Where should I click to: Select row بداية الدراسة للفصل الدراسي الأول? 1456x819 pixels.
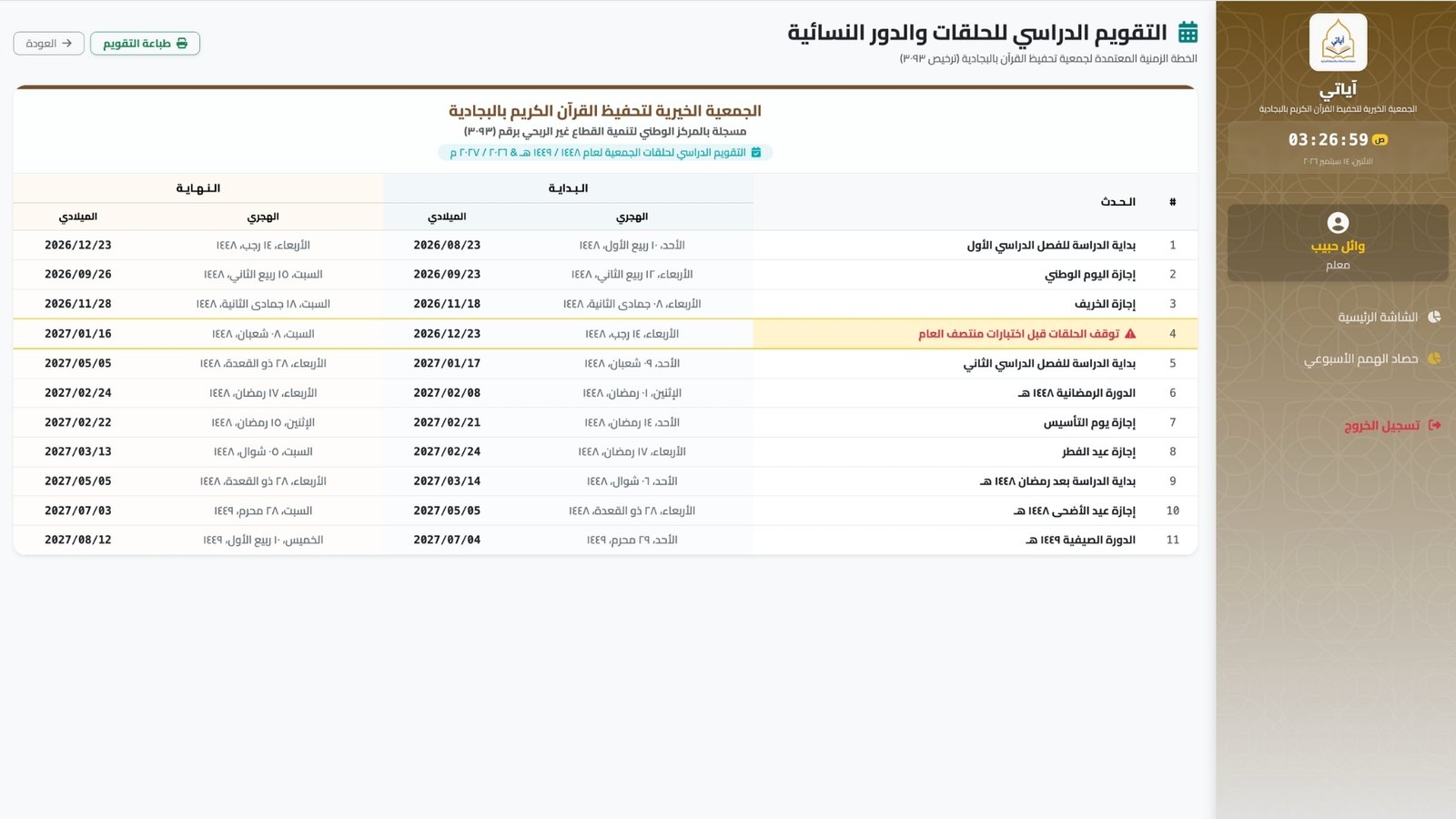[605, 246]
